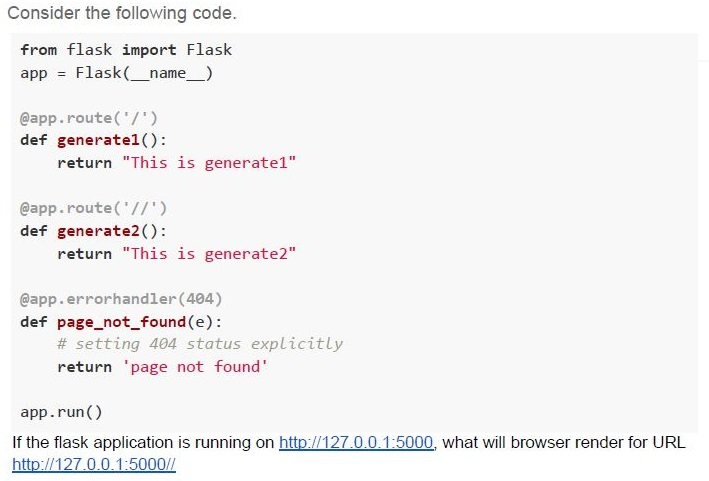The height and width of the screenshot is (481, 709).
Task: Click the 'Consider the following code.' text
Action: pos(122,13)
